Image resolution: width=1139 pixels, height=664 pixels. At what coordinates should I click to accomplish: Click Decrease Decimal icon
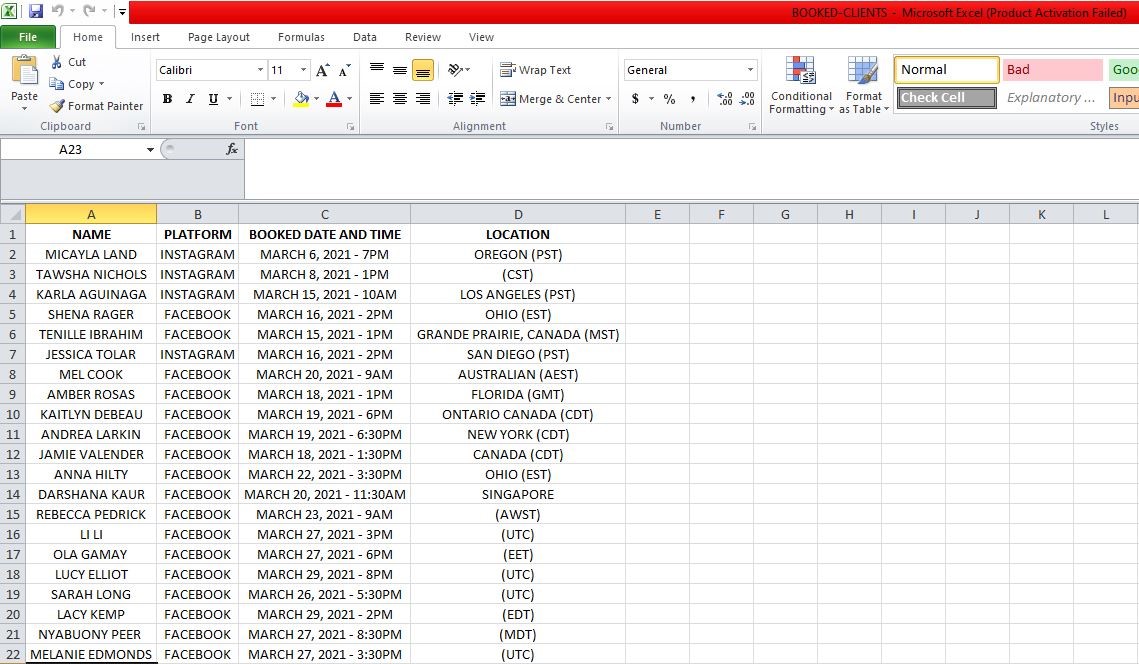tap(747, 99)
